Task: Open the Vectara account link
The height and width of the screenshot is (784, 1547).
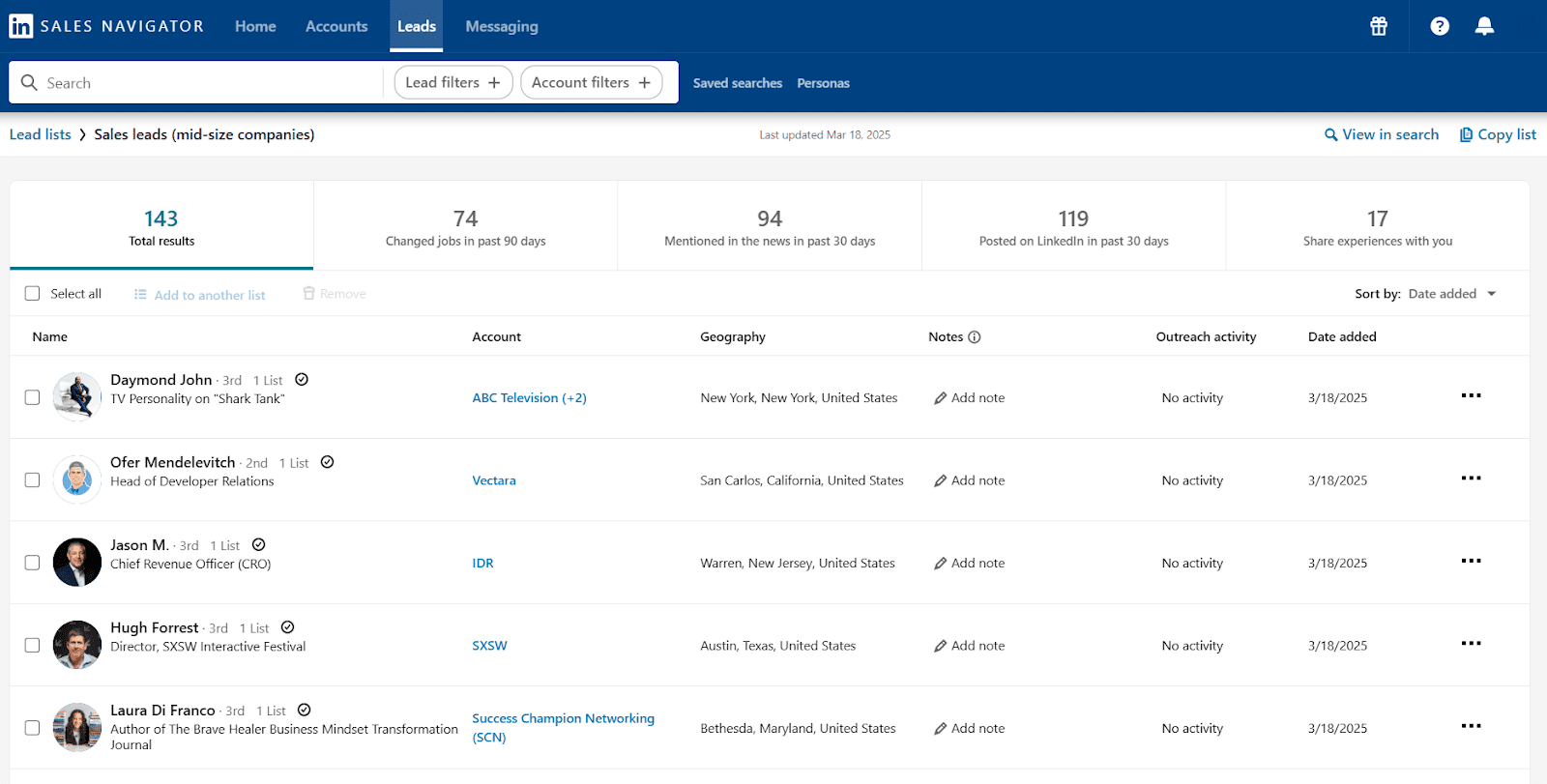Action: pyautogui.click(x=494, y=480)
